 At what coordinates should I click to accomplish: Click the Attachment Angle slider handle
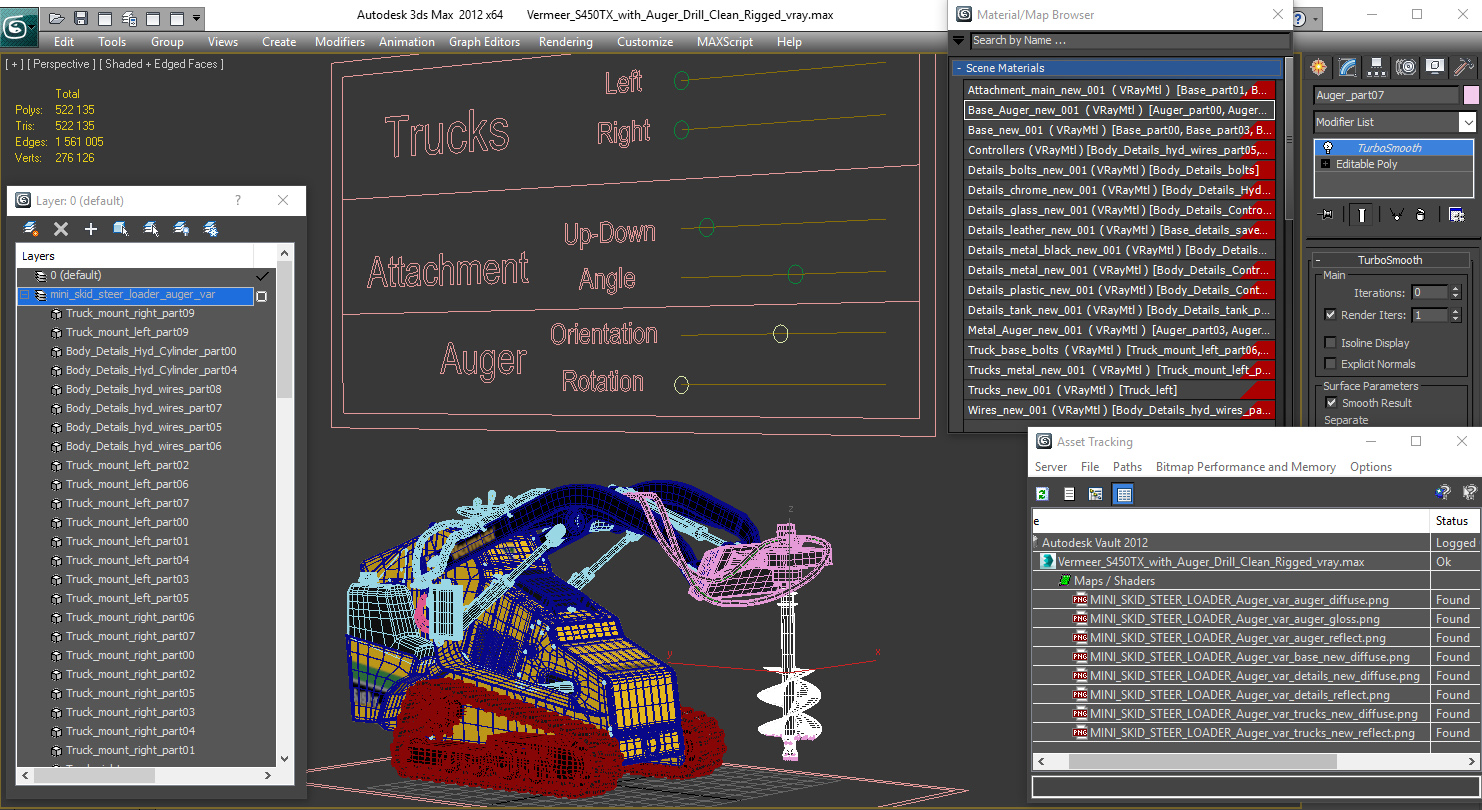[x=796, y=274]
